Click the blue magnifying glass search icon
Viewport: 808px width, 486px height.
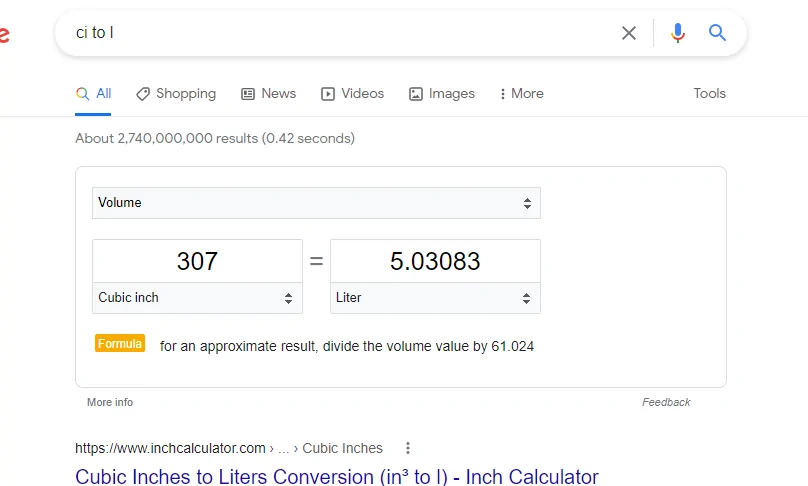click(717, 32)
